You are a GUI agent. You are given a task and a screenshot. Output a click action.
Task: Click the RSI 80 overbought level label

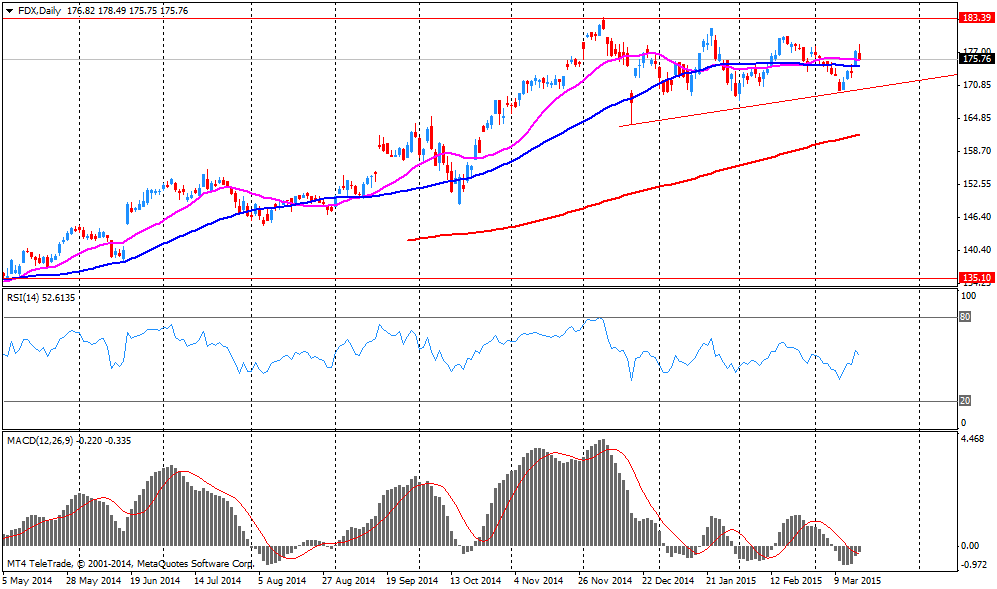(x=965, y=317)
